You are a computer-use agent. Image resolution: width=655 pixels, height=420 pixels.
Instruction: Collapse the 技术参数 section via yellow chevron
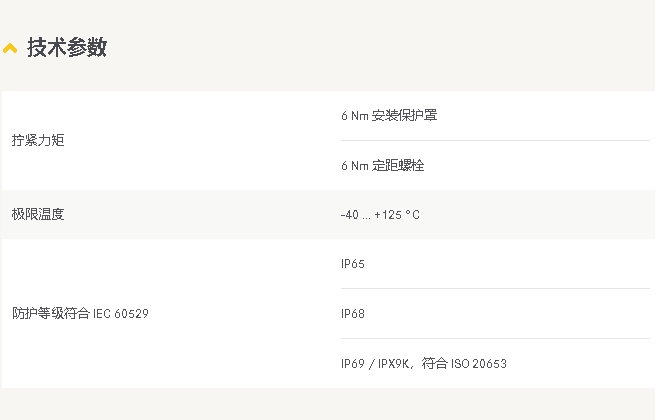coord(10,48)
